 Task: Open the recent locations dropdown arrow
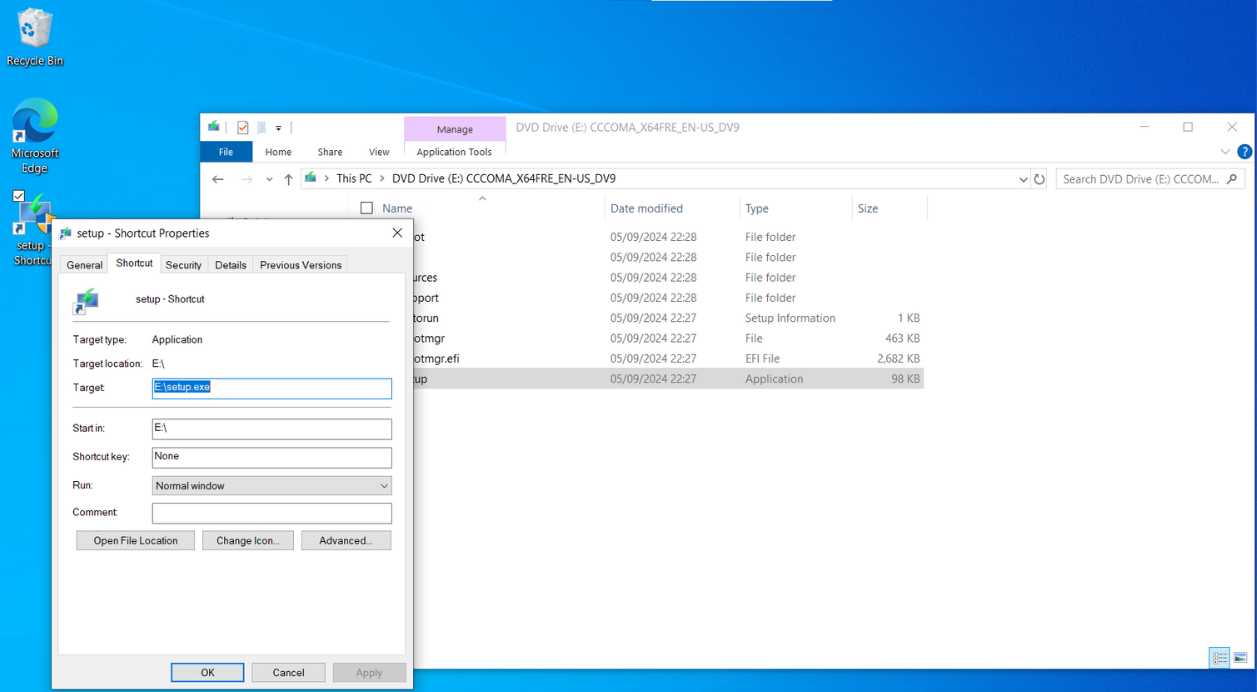[268, 179]
